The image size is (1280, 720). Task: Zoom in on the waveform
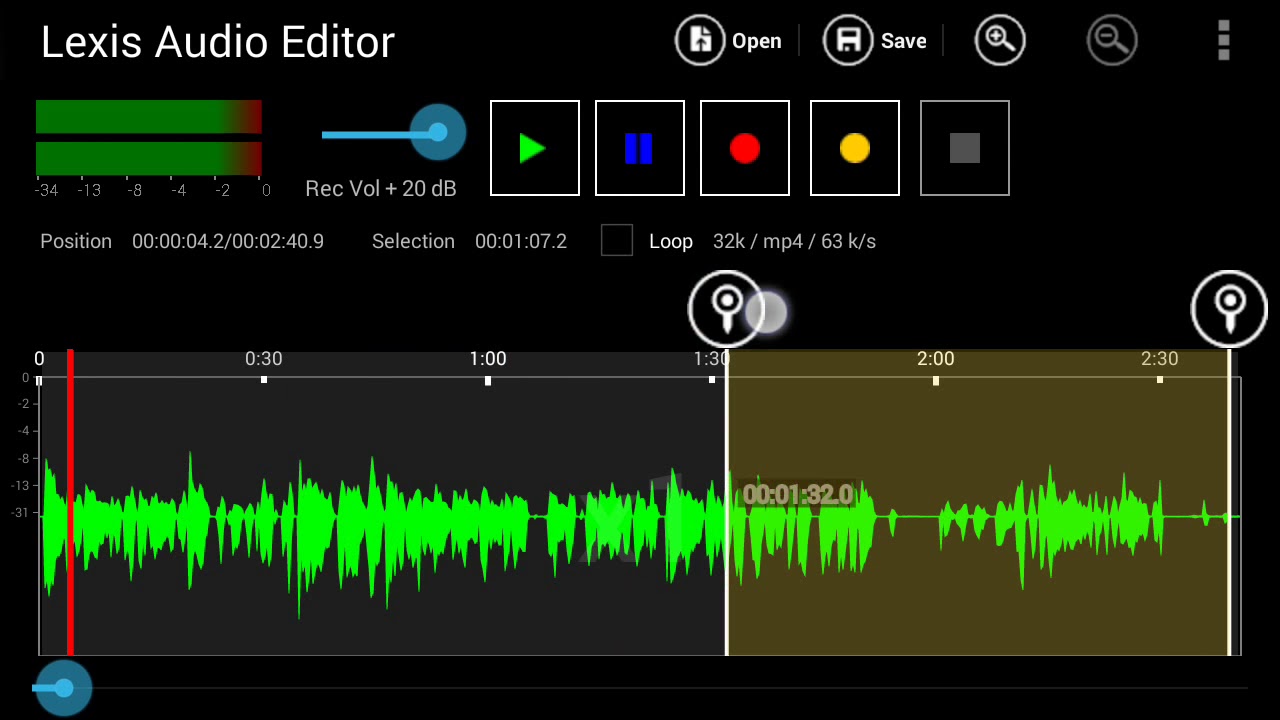[x=1000, y=41]
